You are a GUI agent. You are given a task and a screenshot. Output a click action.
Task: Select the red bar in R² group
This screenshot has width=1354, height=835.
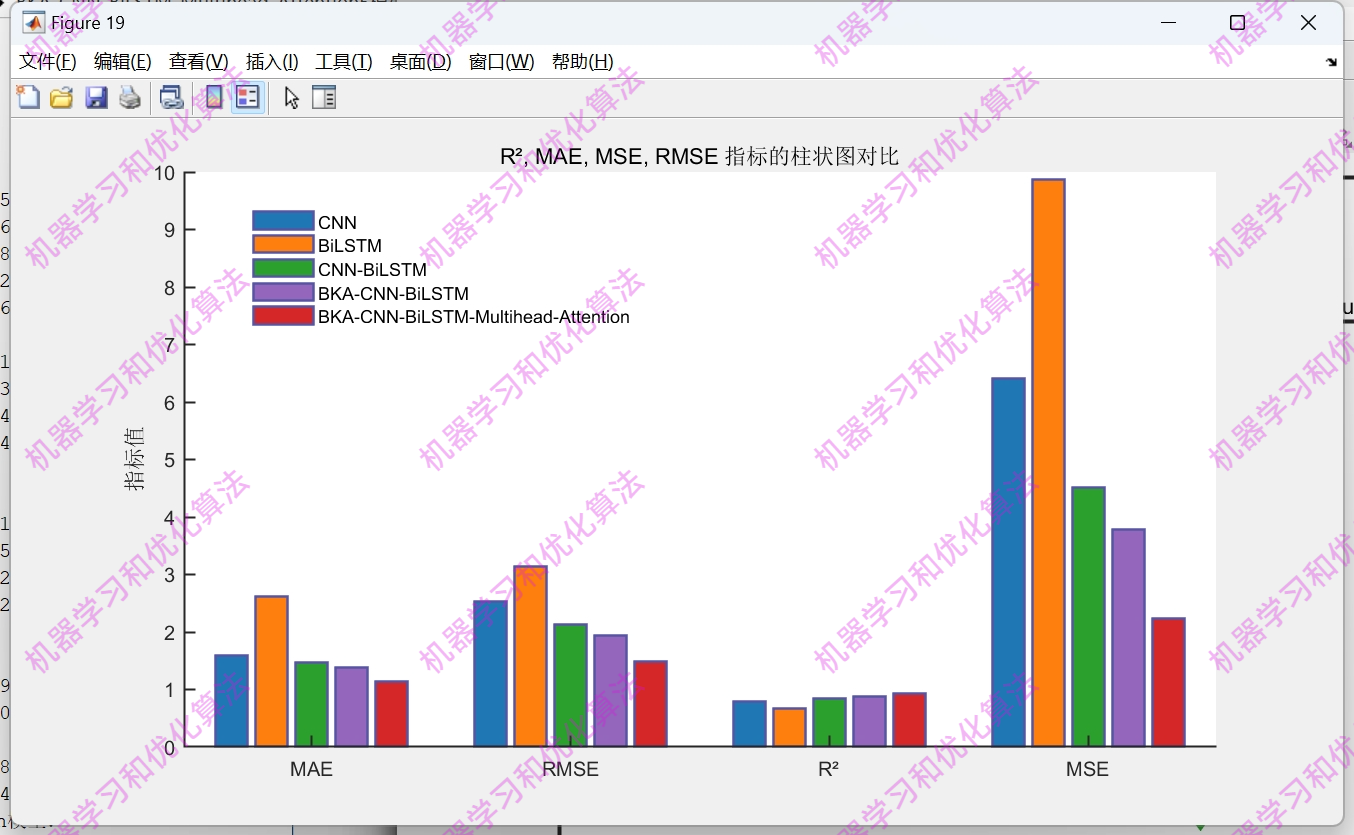[909, 720]
